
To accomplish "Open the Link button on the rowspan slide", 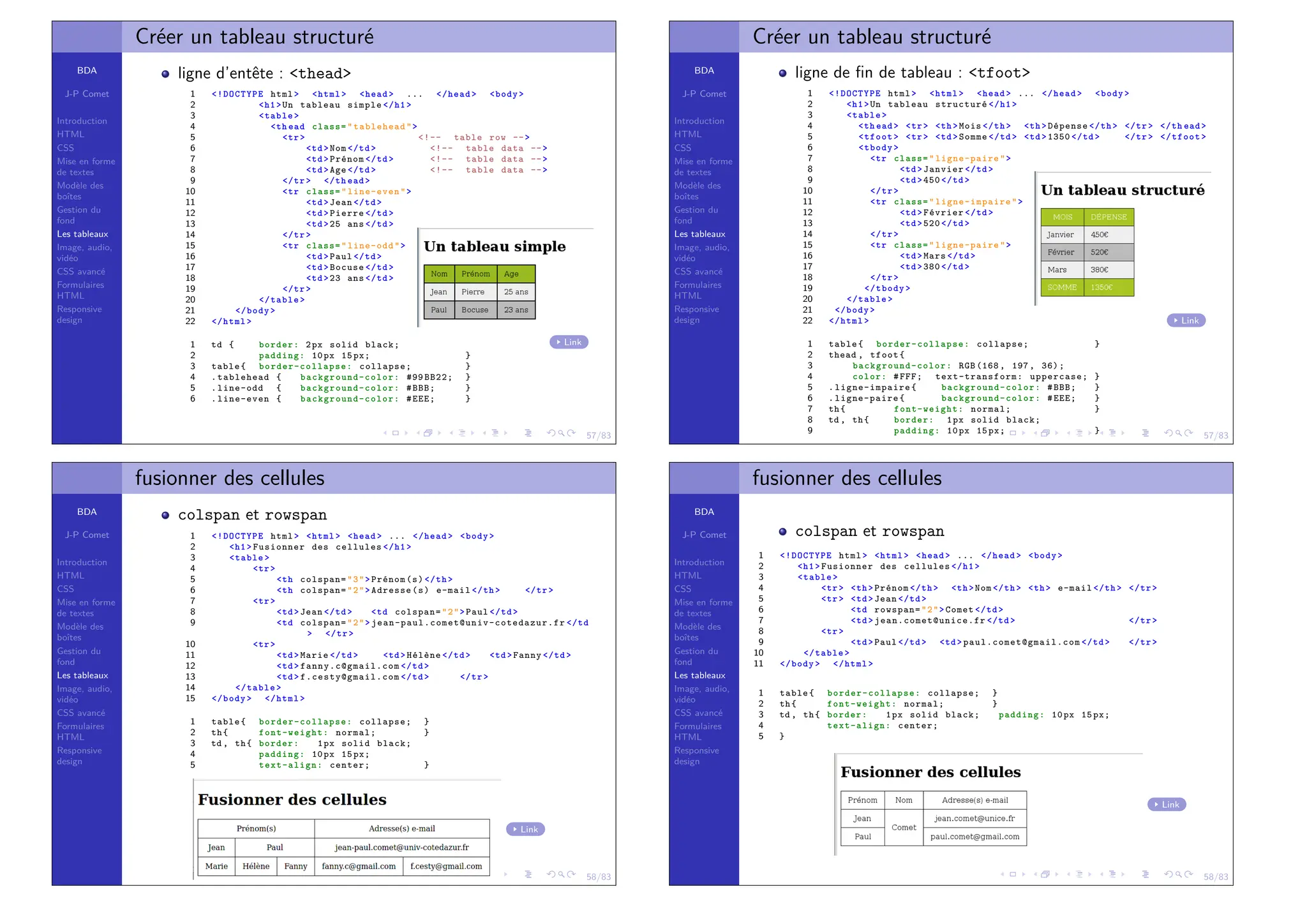I will [1167, 804].
